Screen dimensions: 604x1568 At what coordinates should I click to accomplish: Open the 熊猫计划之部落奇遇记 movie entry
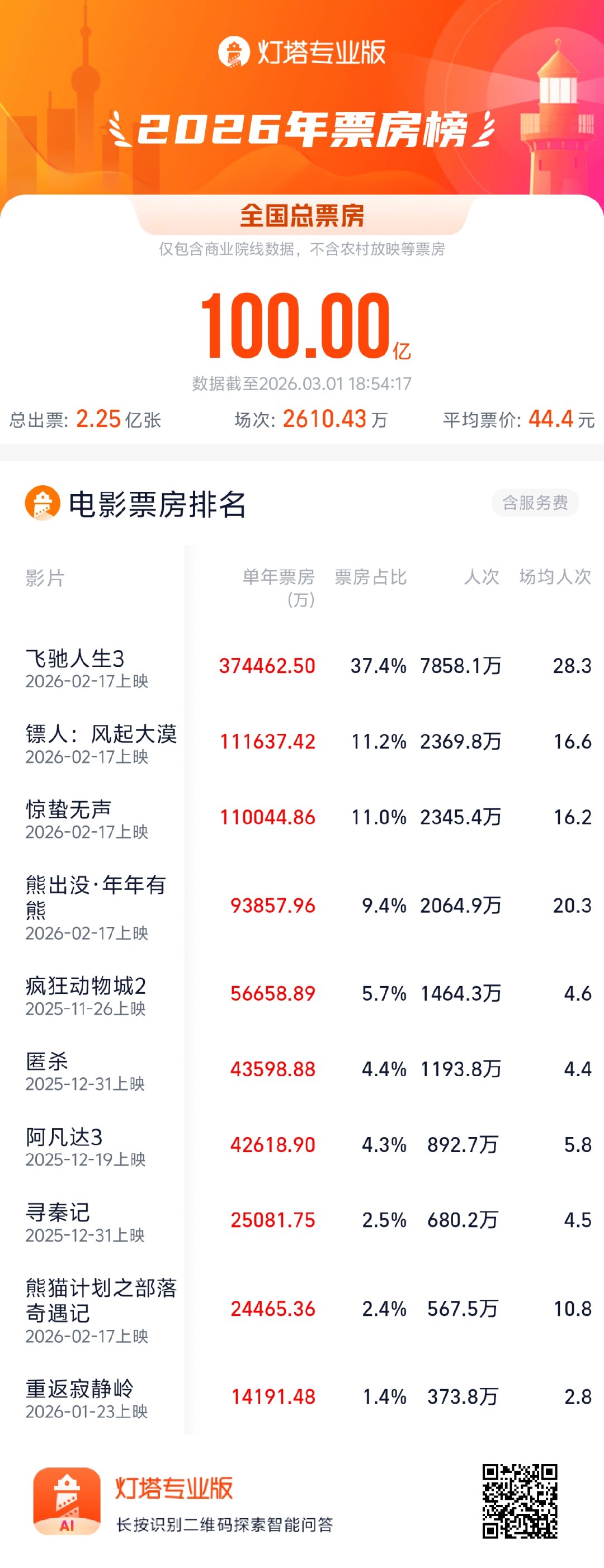click(101, 1300)
